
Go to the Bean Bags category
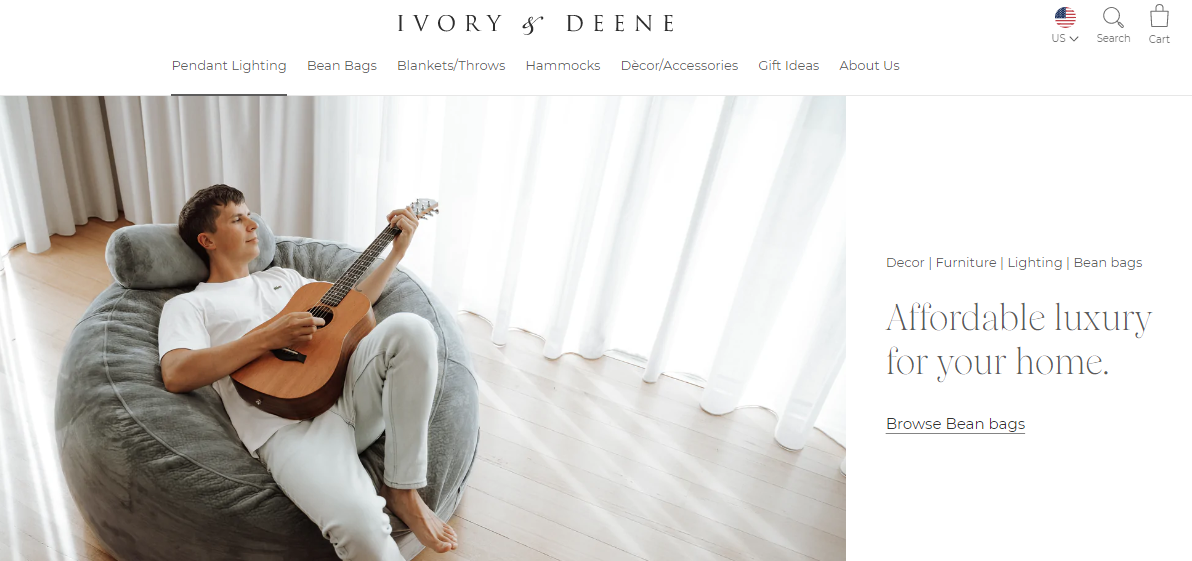point(342,65)
